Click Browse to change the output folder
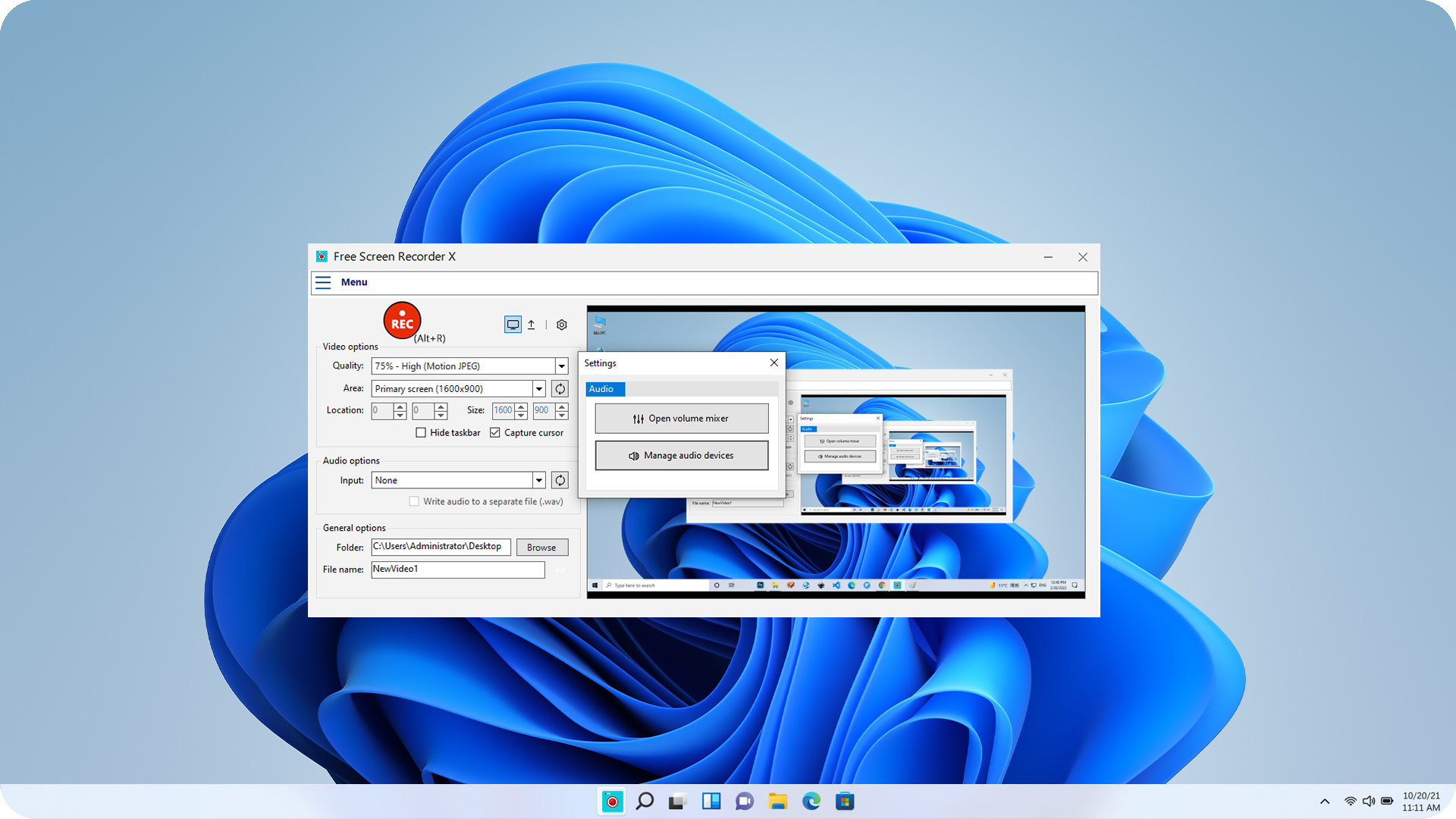The image size is (1456, 819). pyautogui.click(x=541, y=547)
